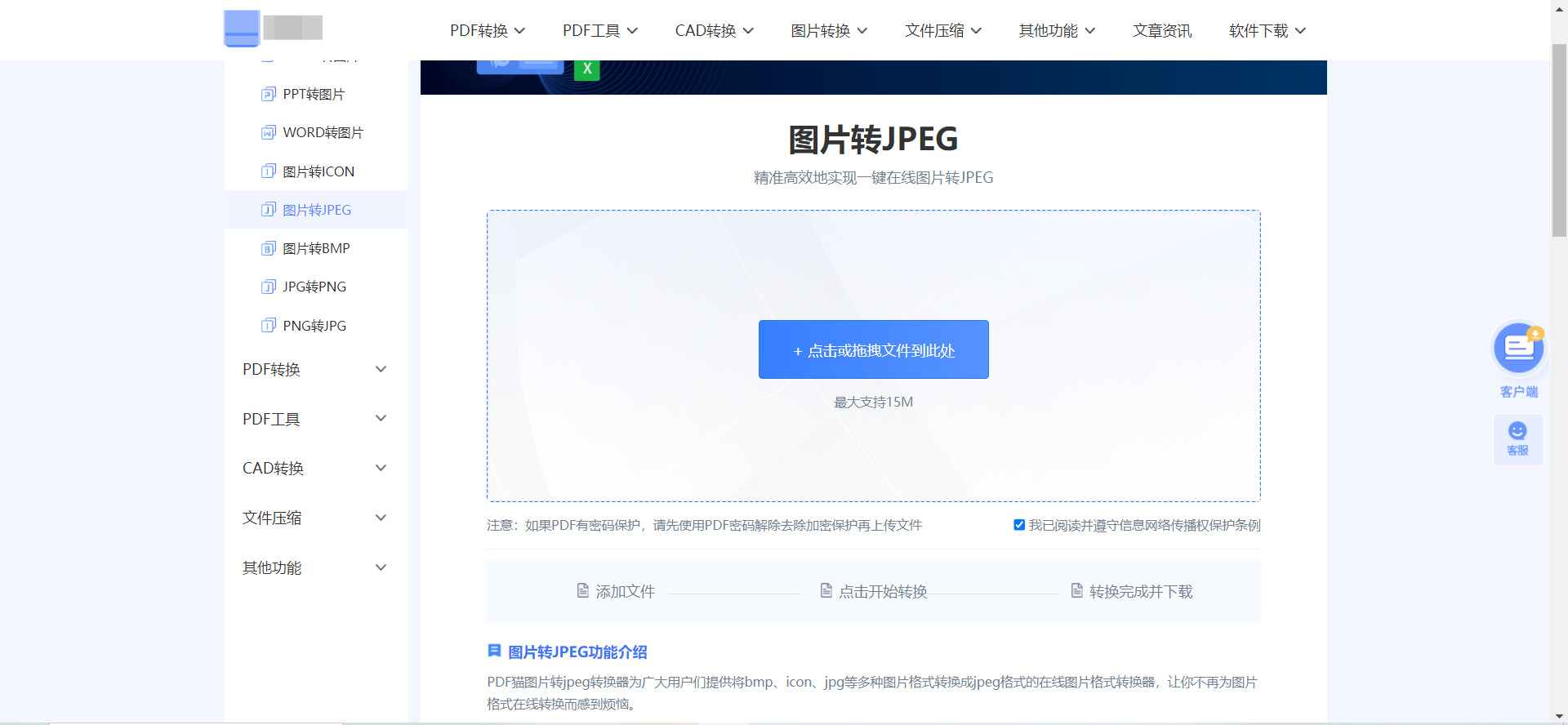Click the scrollbar down arrow
The image size is (1568, 725).
point(1559,716)
